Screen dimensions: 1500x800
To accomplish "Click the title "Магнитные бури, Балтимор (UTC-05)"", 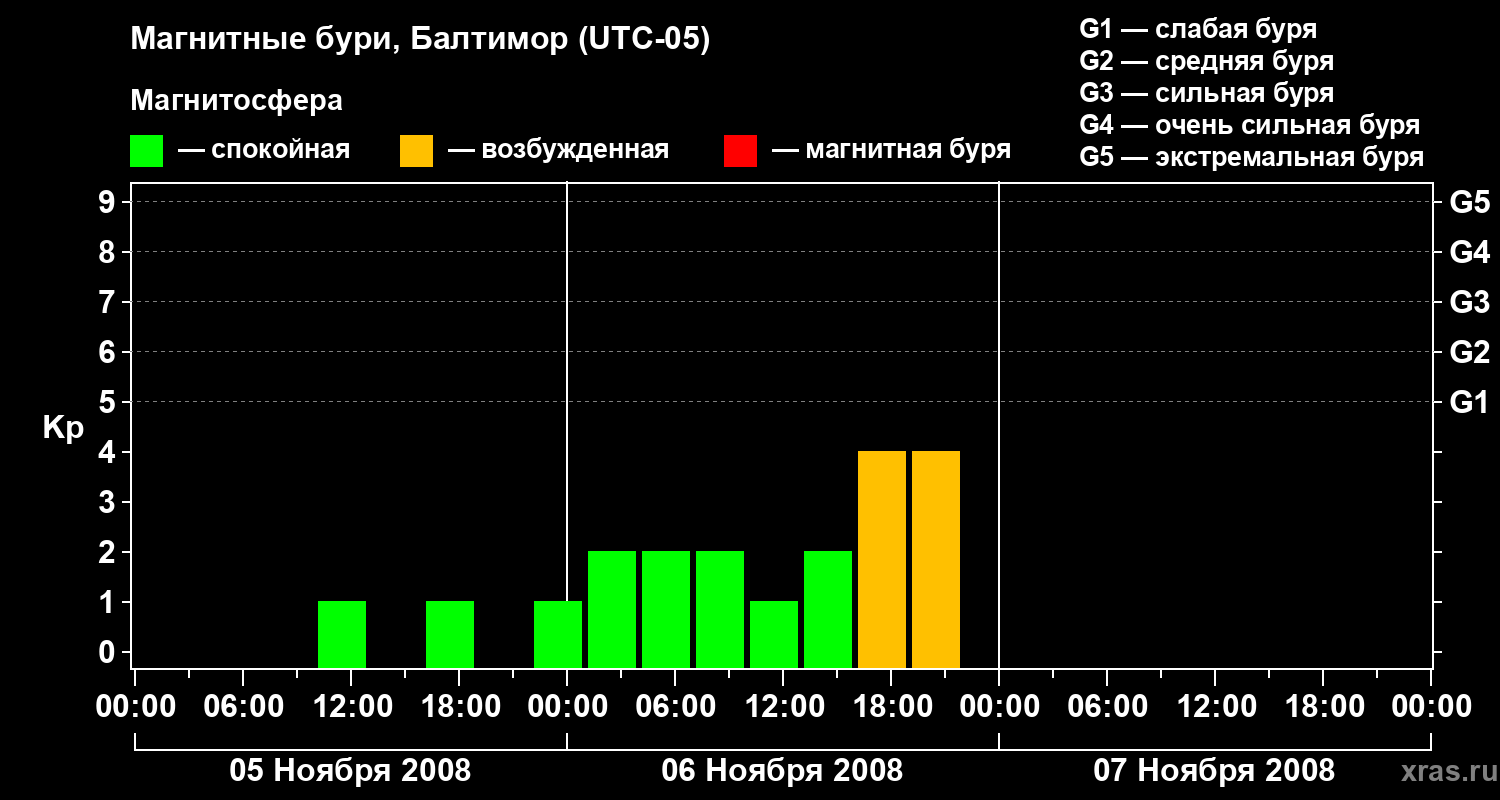I will click(420, 40).
